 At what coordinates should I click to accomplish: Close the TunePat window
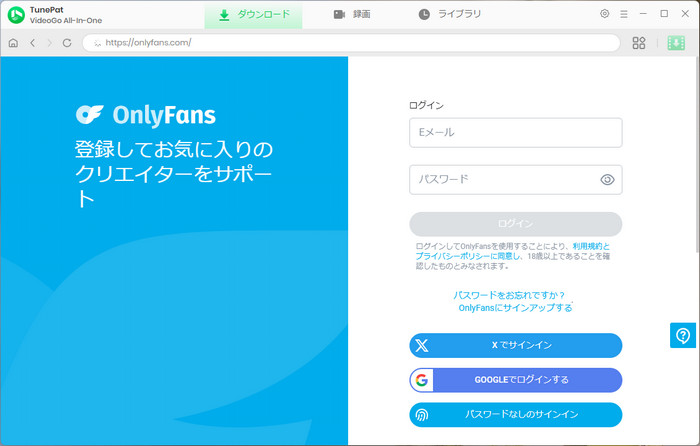pos(685,14)
